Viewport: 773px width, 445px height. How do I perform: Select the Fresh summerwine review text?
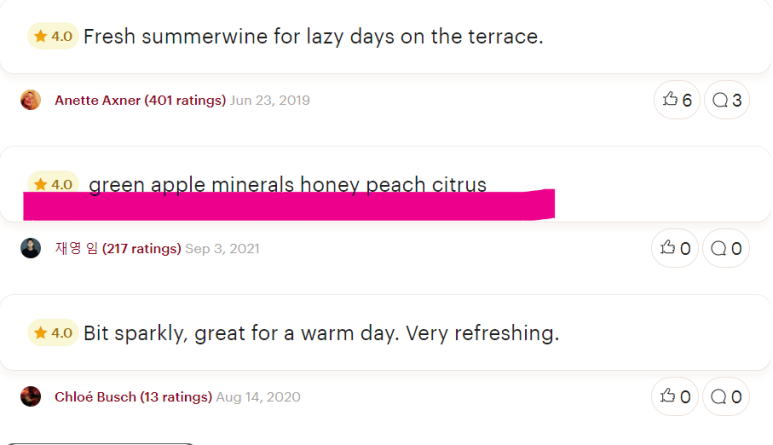(313, 36)
